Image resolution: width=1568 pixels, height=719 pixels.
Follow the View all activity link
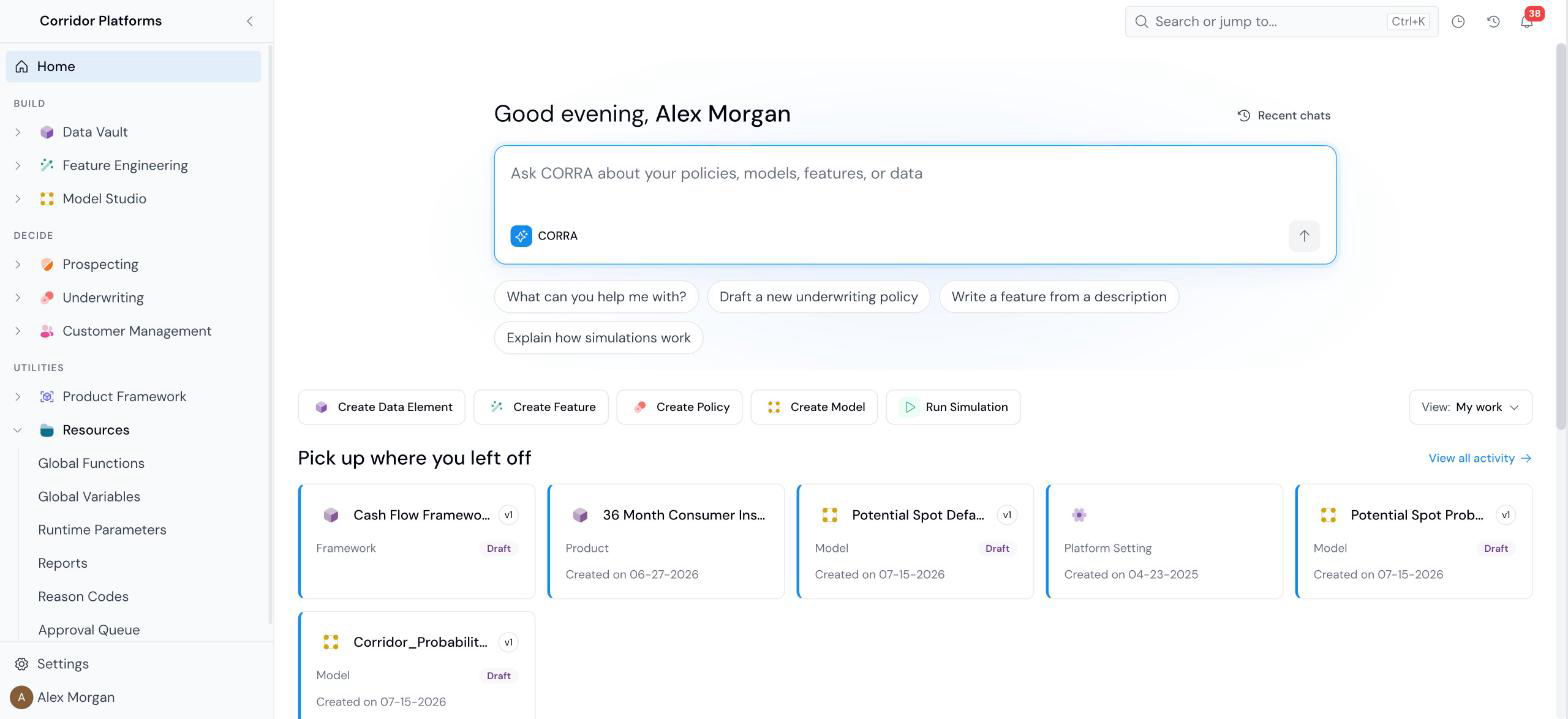pyautogui.click(x=1480, y=458)
